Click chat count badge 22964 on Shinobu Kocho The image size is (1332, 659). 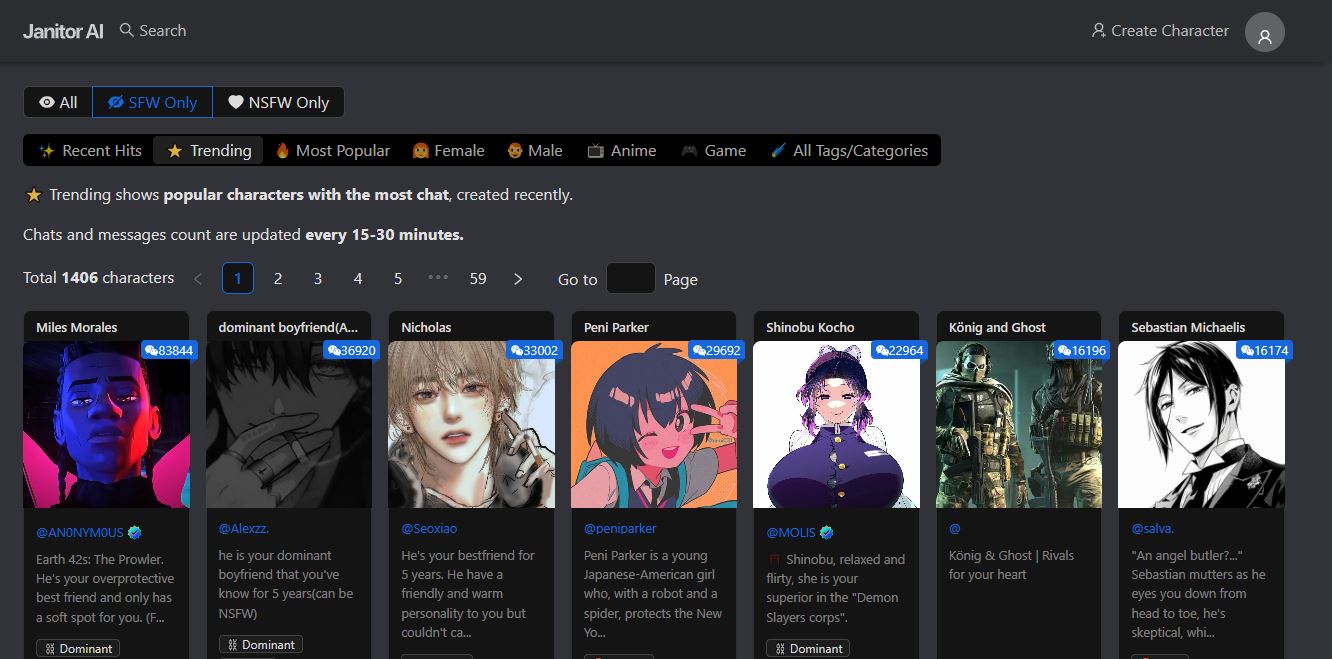pyautogui.click(x=899, y=350)
